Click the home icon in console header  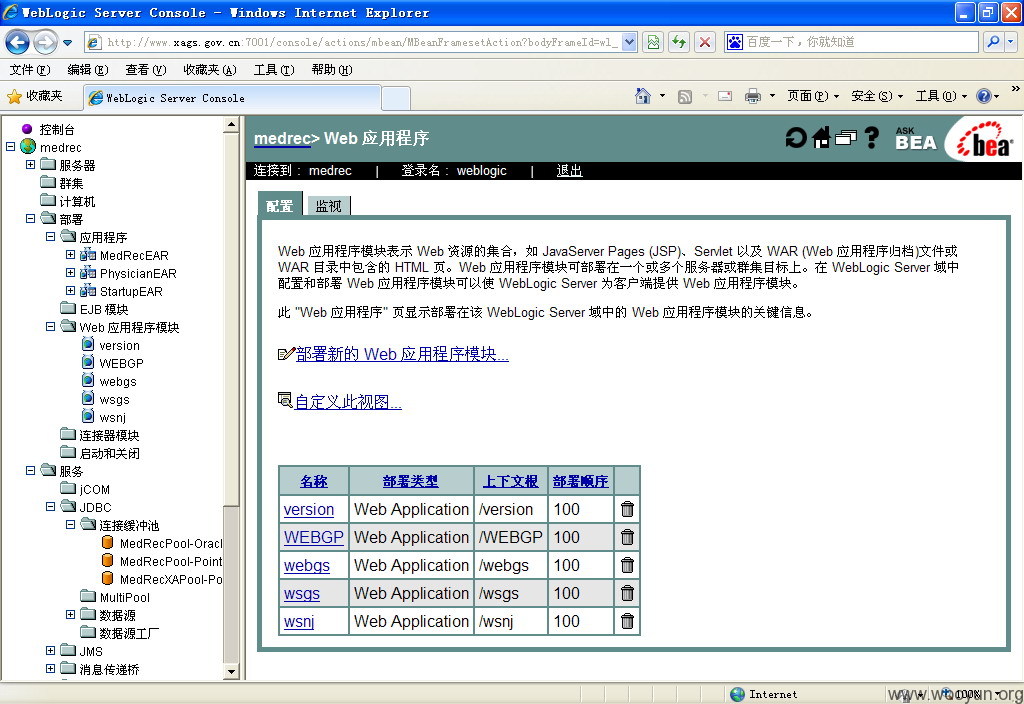pos(822,138)
